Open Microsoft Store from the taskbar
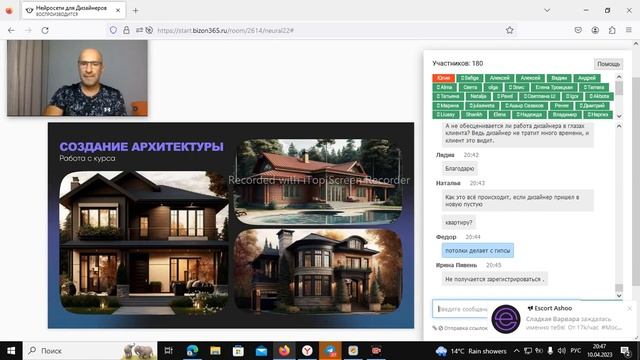Viewport: 640px width, 360px height. pyautogui.click(x=238, y=351)
